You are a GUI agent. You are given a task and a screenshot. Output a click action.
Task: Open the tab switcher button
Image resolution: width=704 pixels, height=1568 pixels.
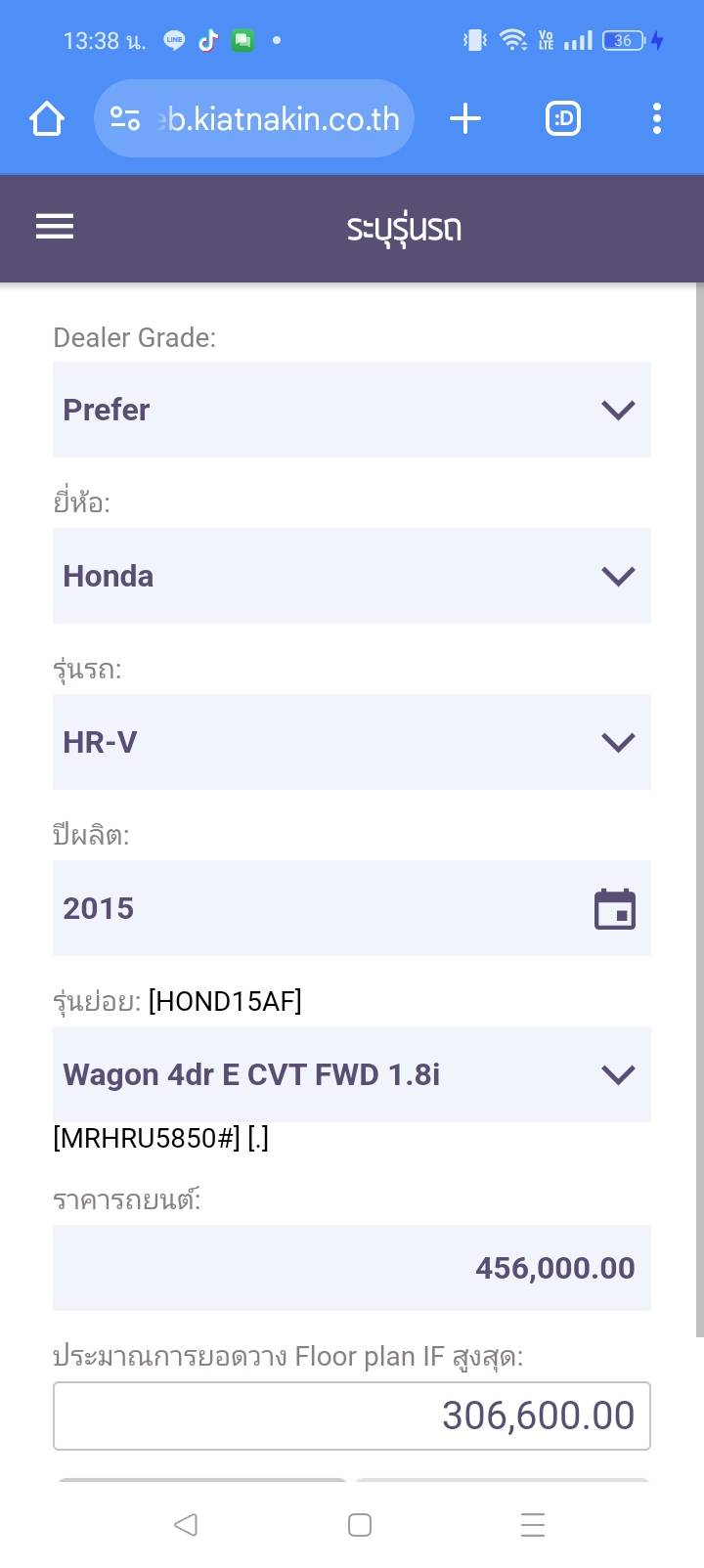562,119
